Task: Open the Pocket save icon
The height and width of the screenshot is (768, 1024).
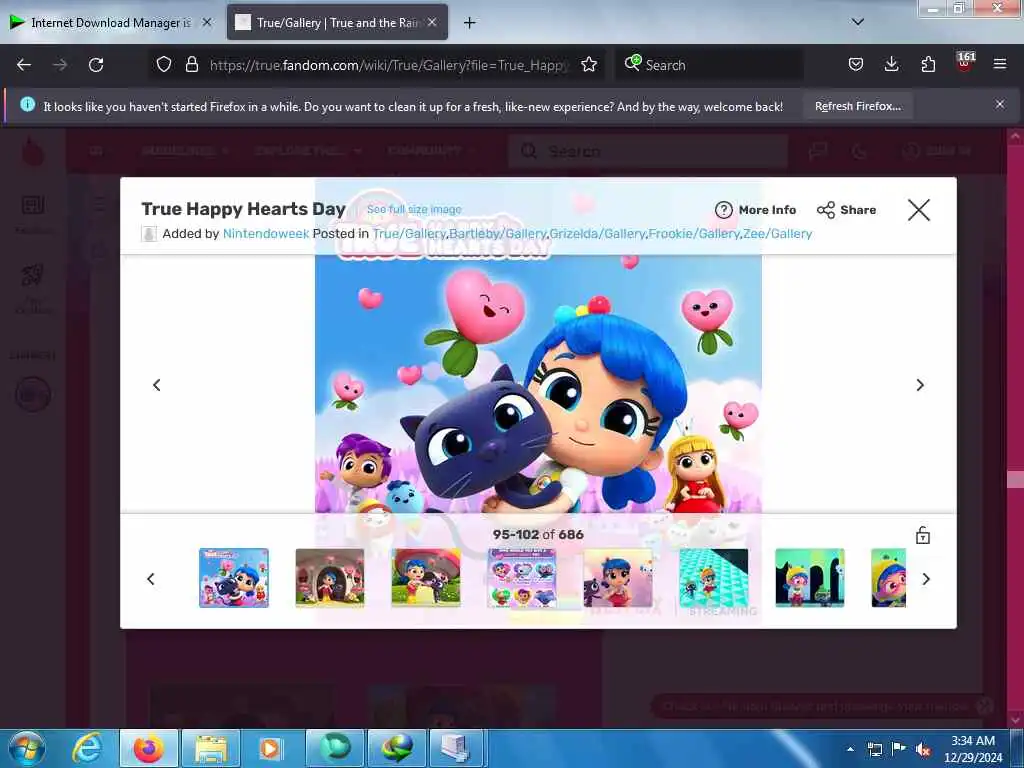Action: pos(856,65)
